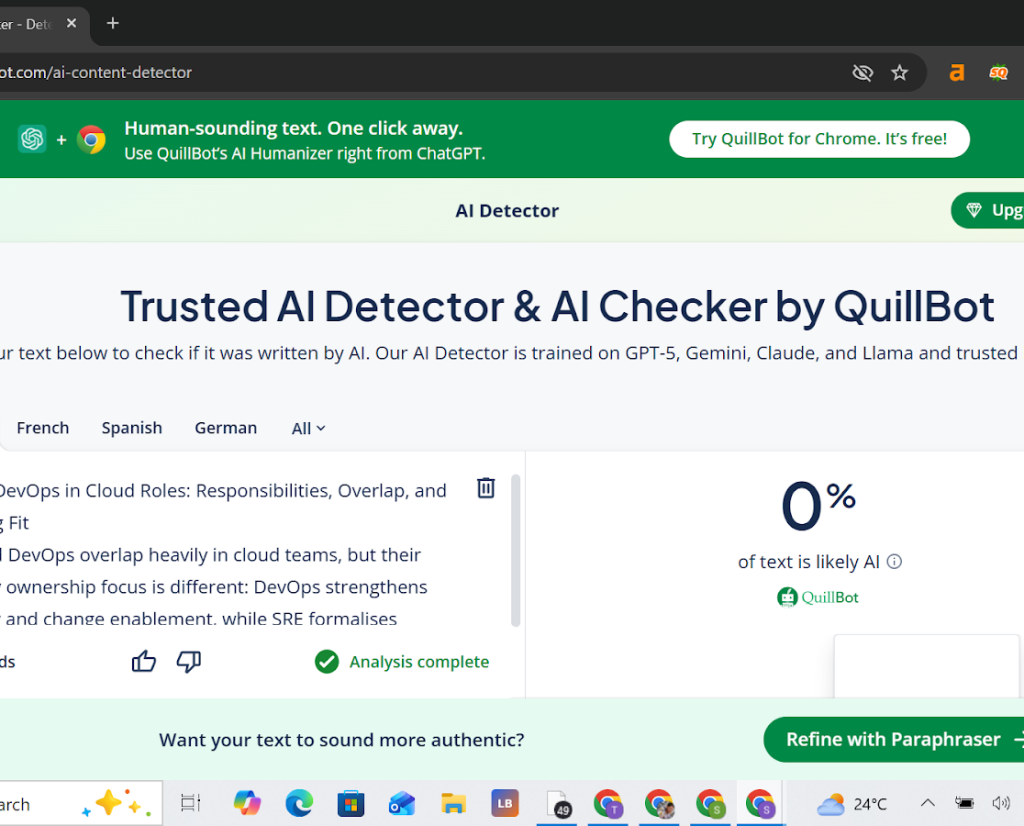The height and width of the screenshot is (826, 1024).
Task: Switch to purple-badged Chrome profile S
Action: 761,804
